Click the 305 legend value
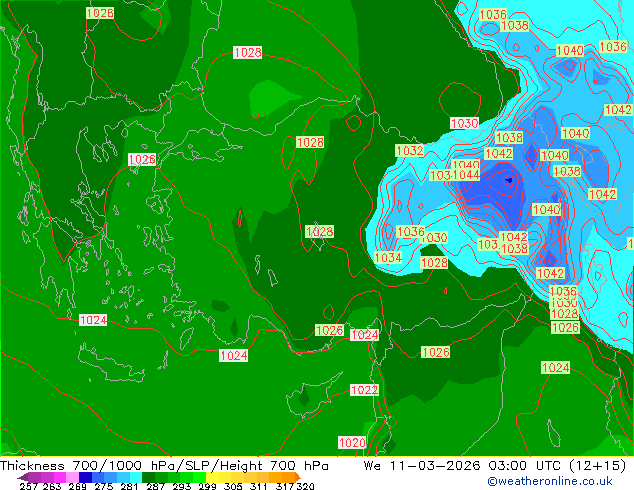Screen dimensions: 634x490 click(x=233, y=486)
